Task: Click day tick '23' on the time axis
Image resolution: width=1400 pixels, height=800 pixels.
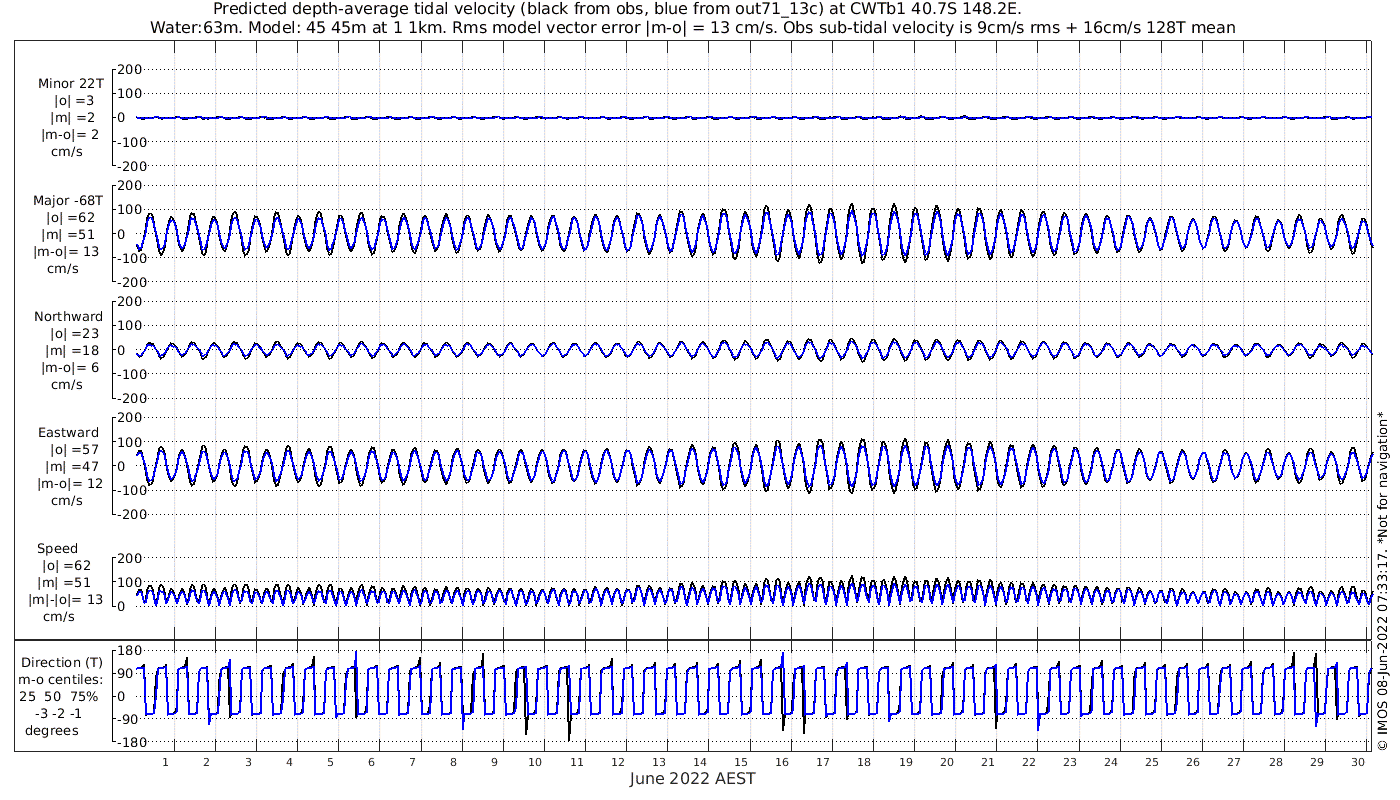Action: point(1070,762)
